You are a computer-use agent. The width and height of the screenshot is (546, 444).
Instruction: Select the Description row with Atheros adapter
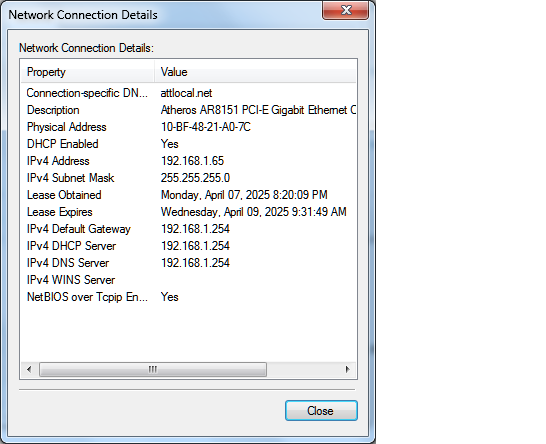188,110
